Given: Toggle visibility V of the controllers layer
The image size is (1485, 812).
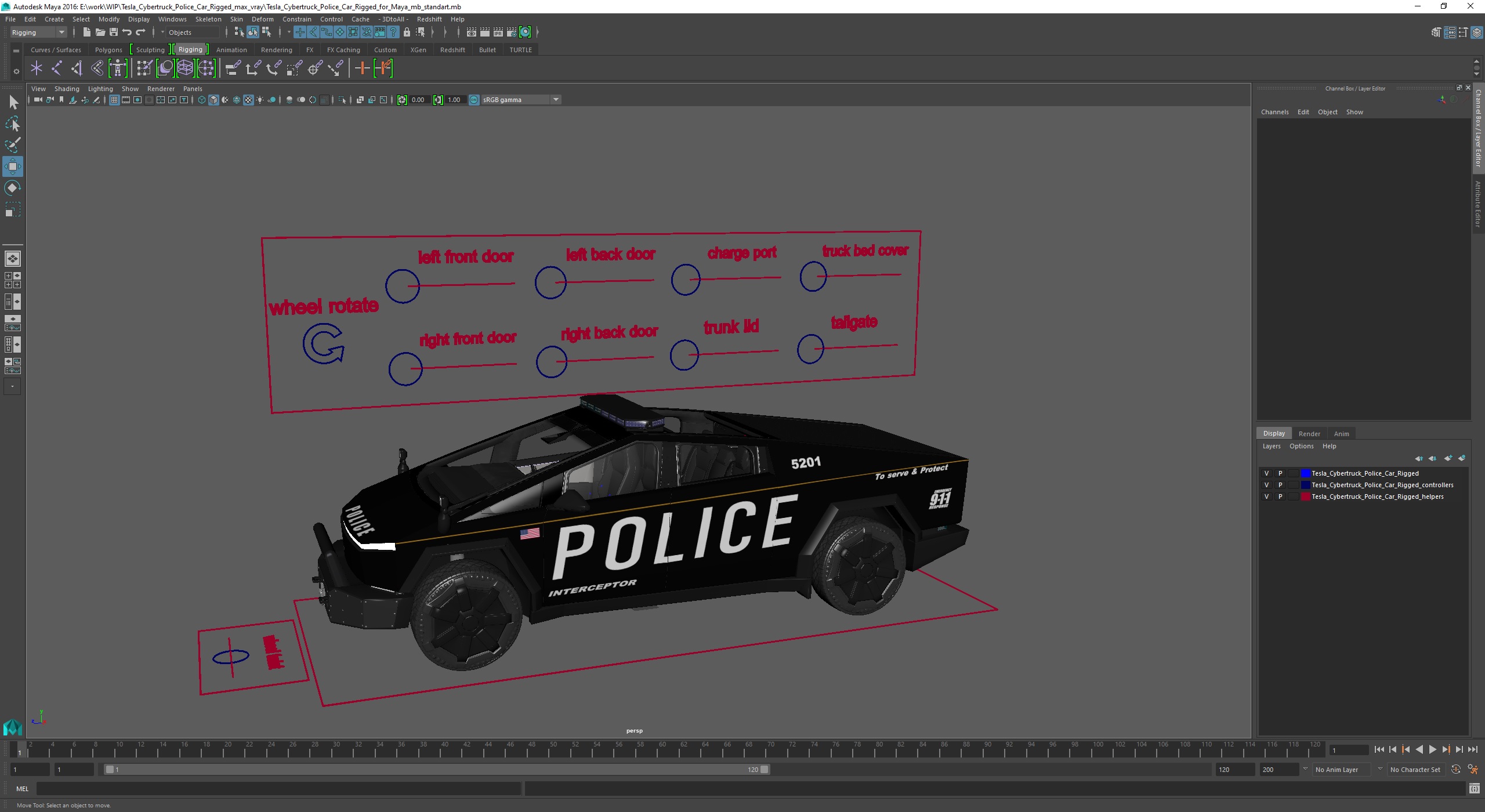Looking at the screenshot, I should tap(1266, 485).
